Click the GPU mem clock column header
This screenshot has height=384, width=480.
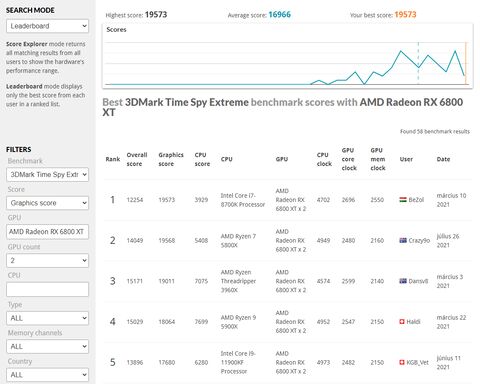tap(378, 159)
